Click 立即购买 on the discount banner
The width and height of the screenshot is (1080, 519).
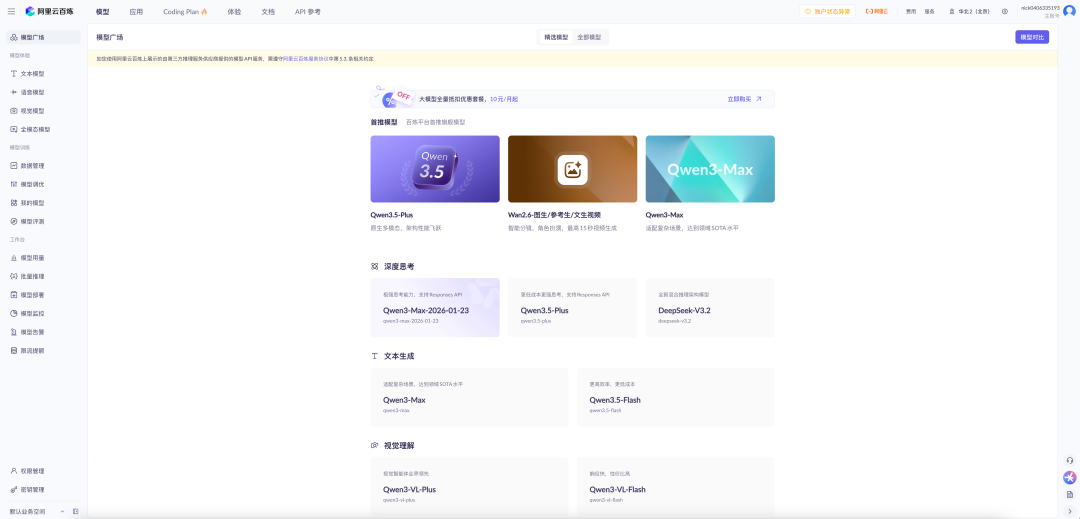[745, 99]
